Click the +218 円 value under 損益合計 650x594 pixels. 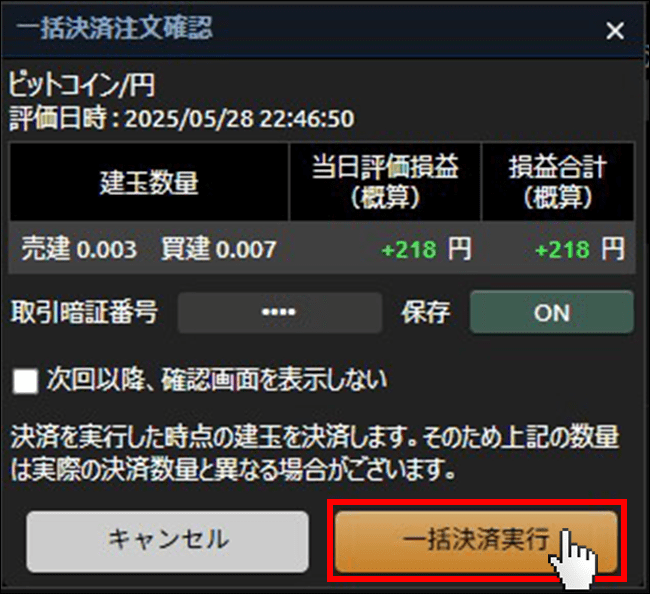click(580, 249)
